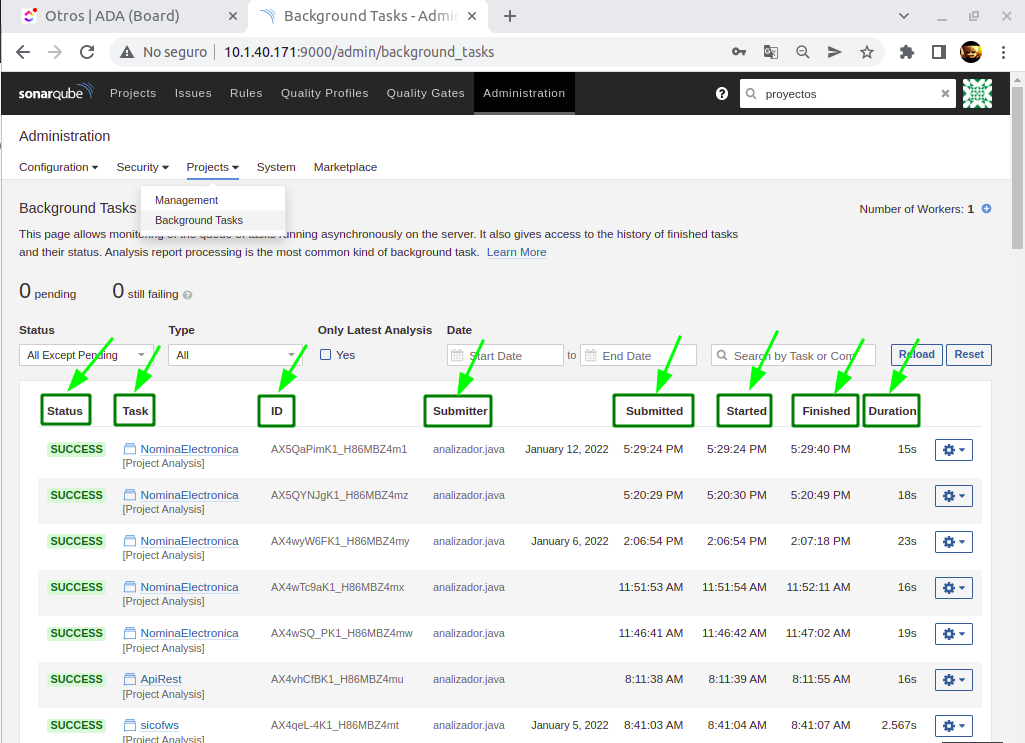Reload the page in the browser toolbar
Screen dimensions: 1025x743
pos(87,52)
